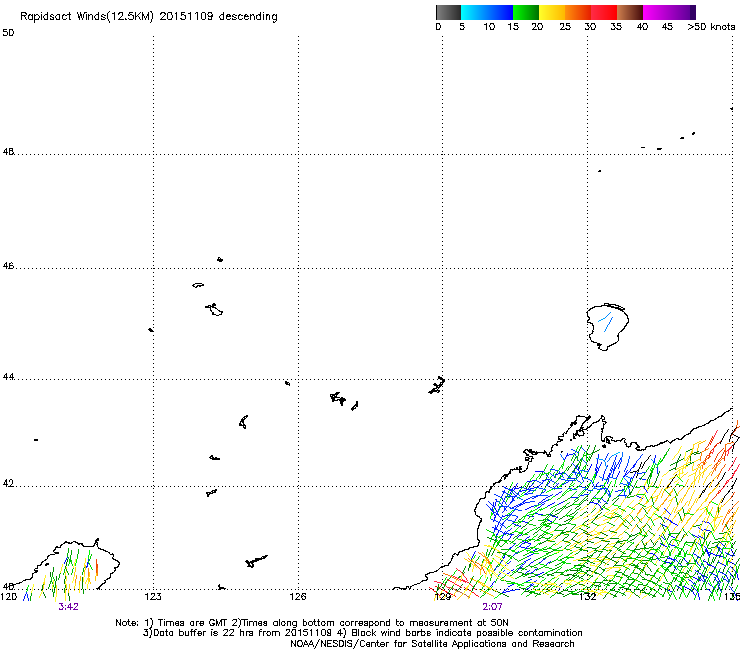Click the longitude label '126' on bottom axis
The image size is (740, 650).
[298, 597]
